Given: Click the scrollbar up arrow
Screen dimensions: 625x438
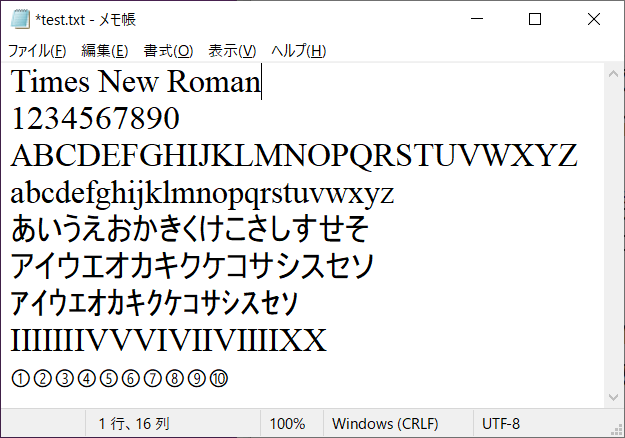Looking at the screenshot, I should coord(613,74).
